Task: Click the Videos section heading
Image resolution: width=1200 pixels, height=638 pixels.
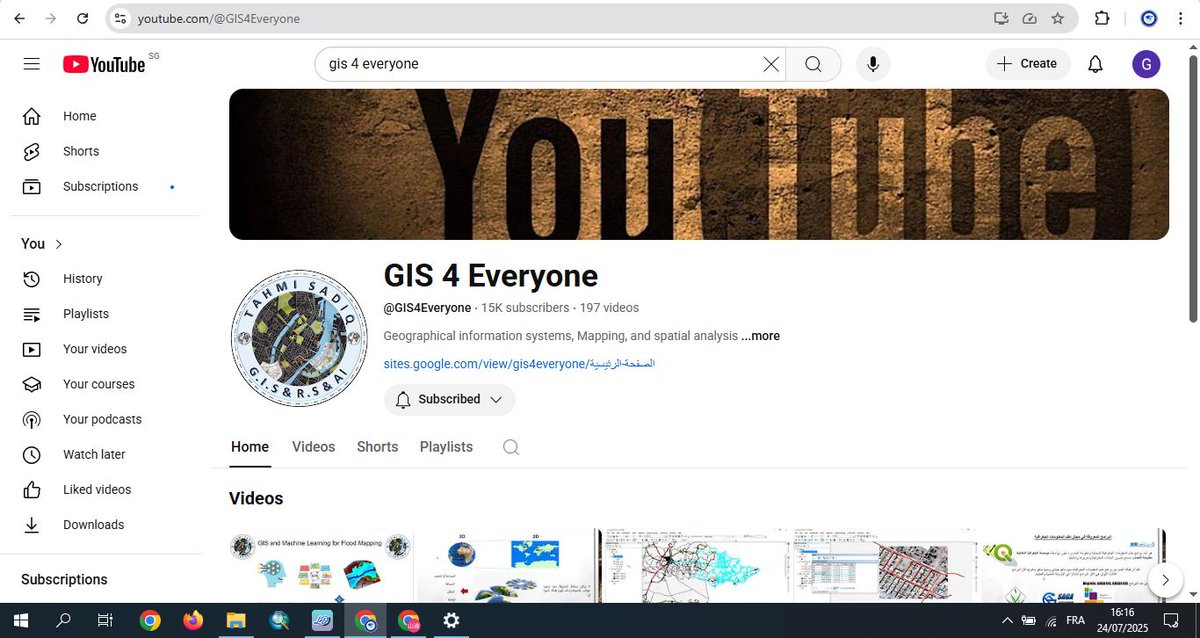Action: click(x=256, y=498)
